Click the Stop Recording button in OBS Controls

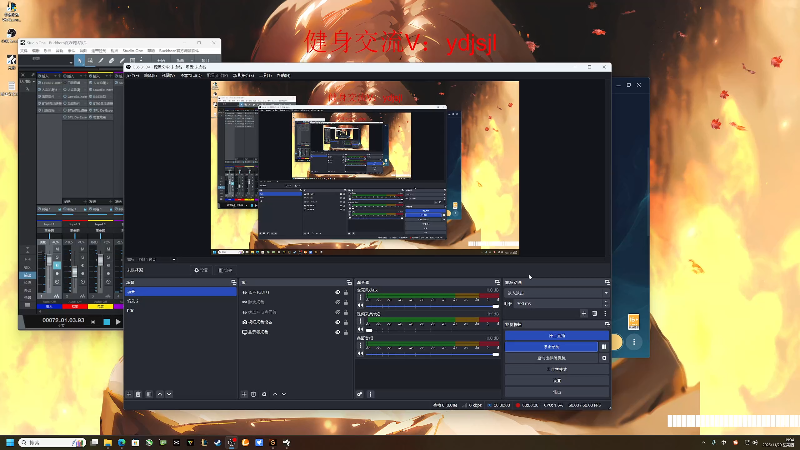(x=551, y=347)
